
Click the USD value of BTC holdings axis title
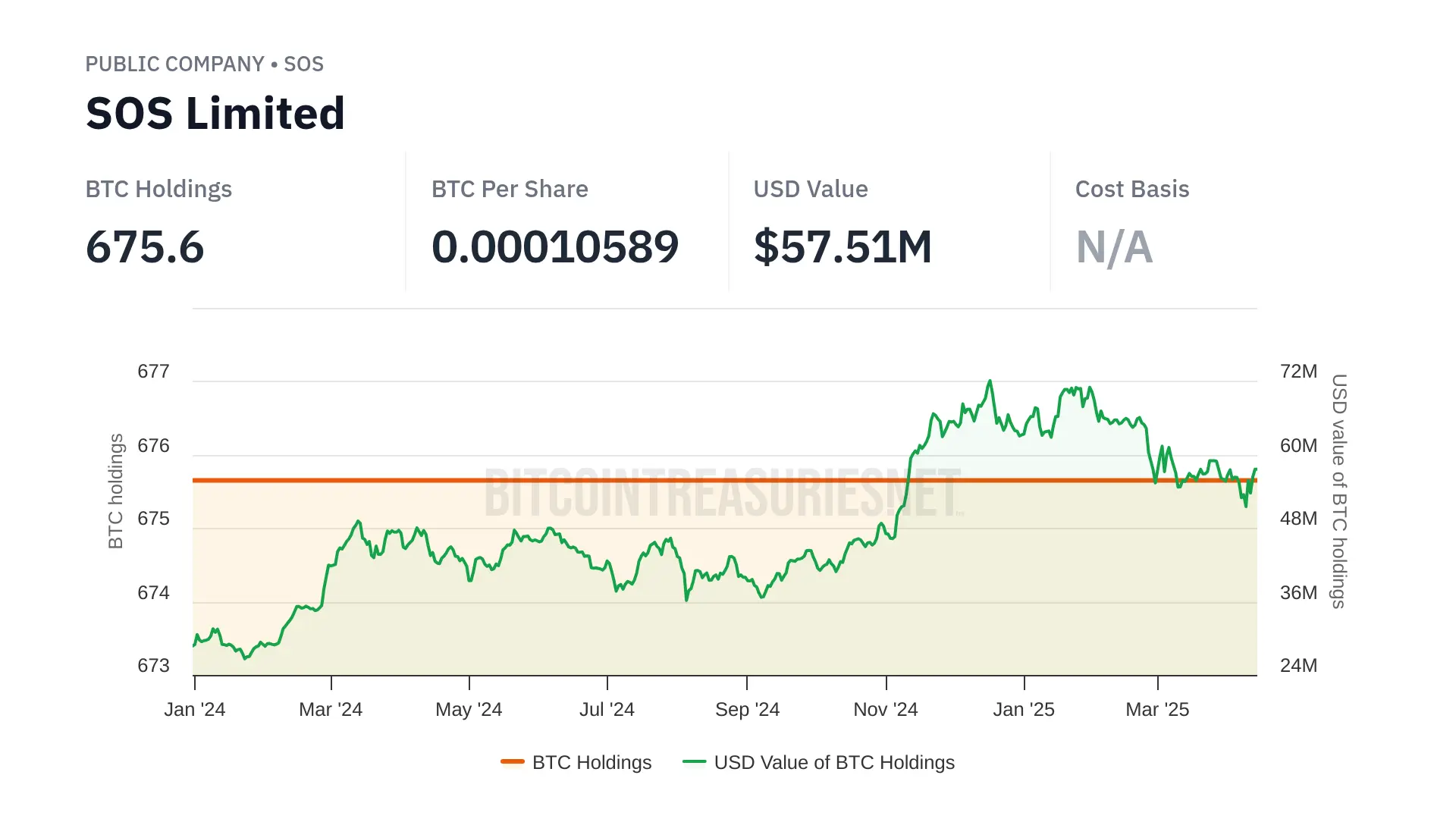1339,491
